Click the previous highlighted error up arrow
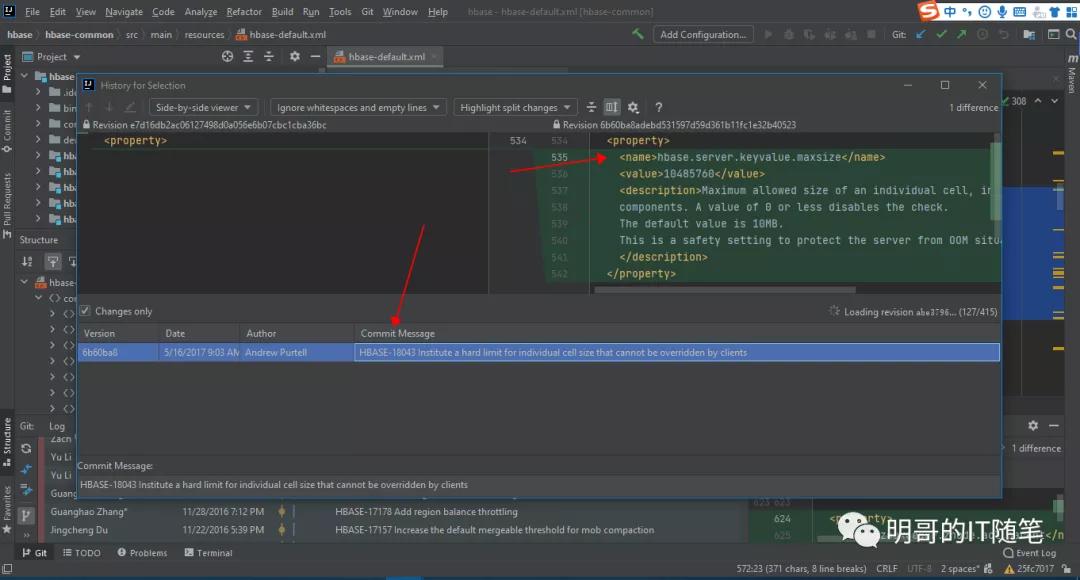The width and height of the screenshot is (1080, 580). [1038, 101]
